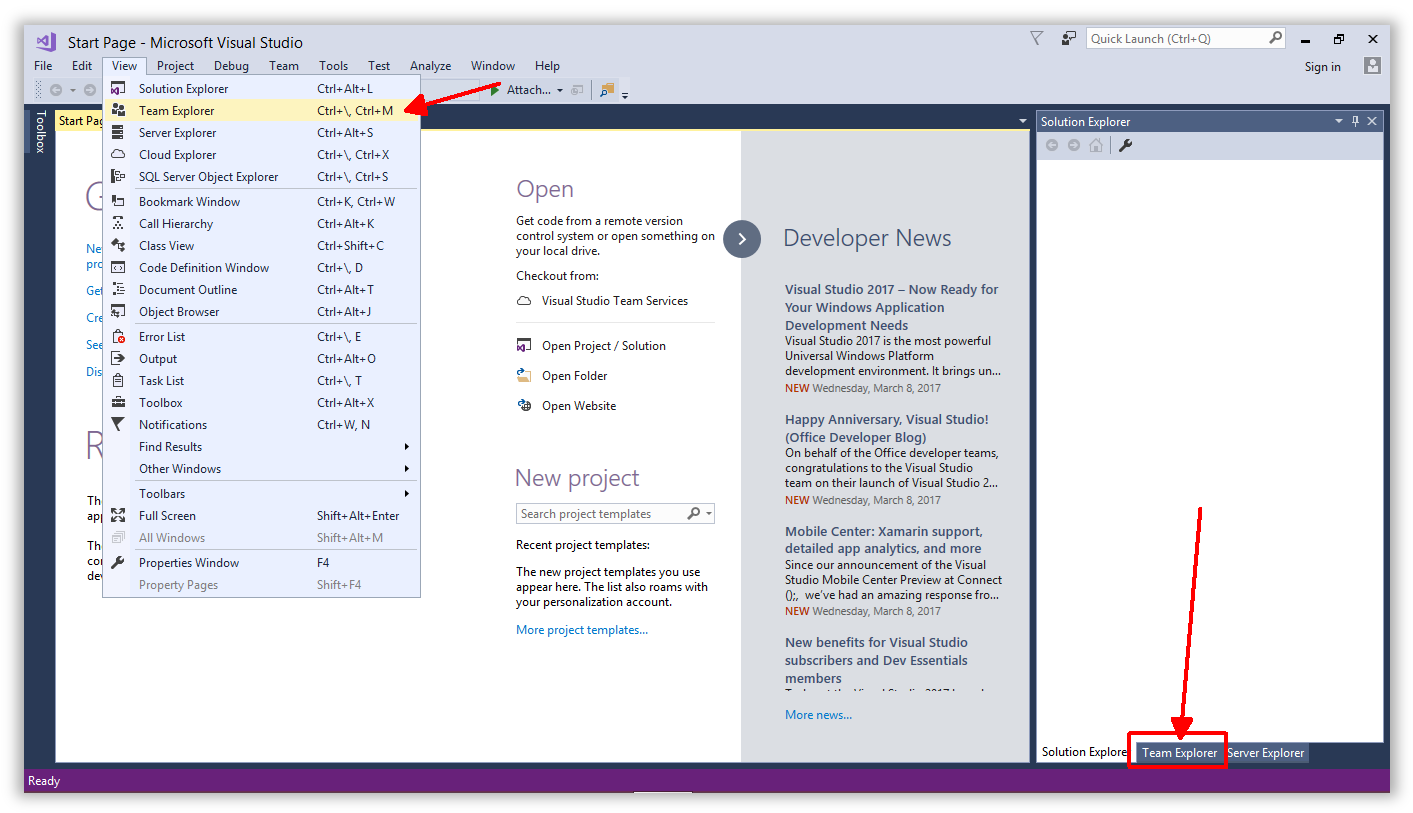Open the Tools menu

click(x=333, y=66)
